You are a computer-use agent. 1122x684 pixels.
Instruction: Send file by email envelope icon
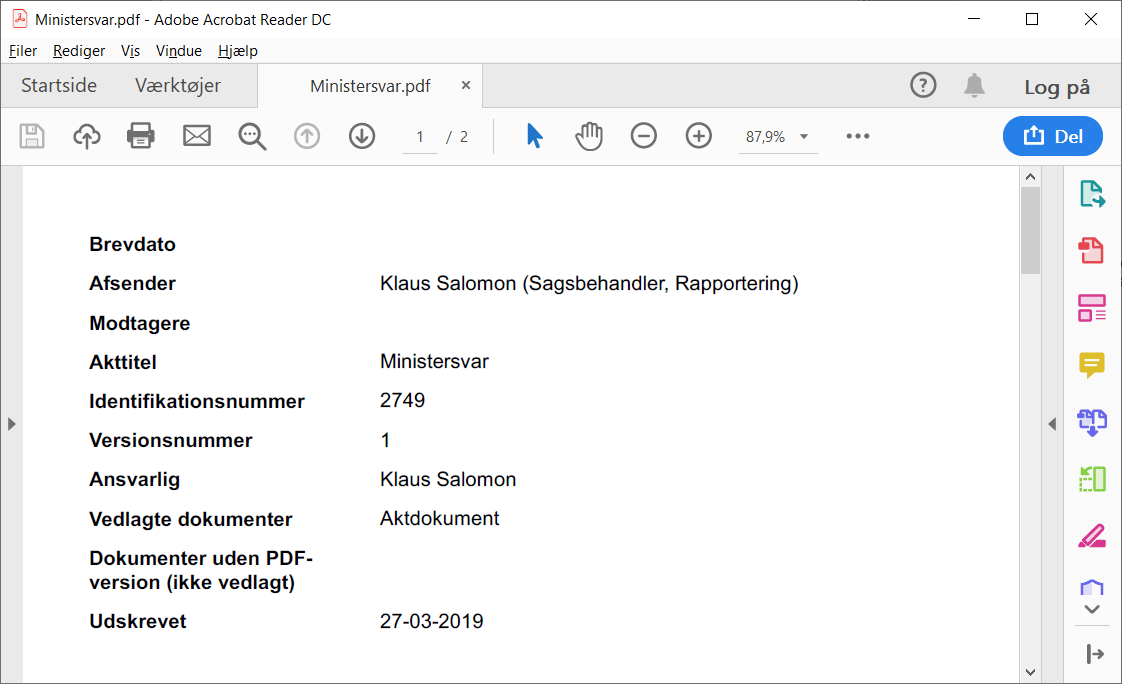point(197,137)
